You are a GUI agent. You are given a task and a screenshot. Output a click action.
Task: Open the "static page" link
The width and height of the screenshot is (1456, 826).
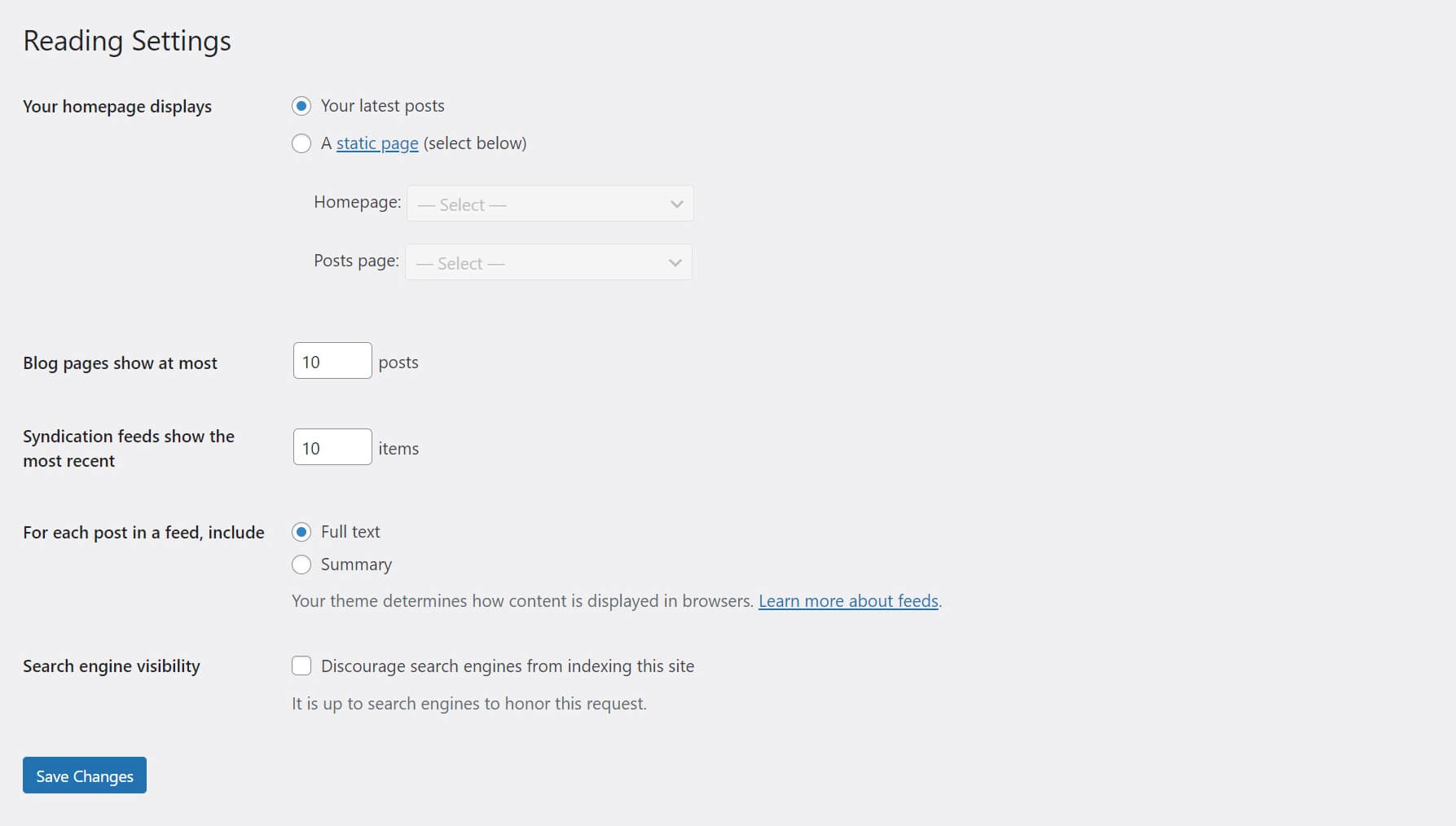376,143
